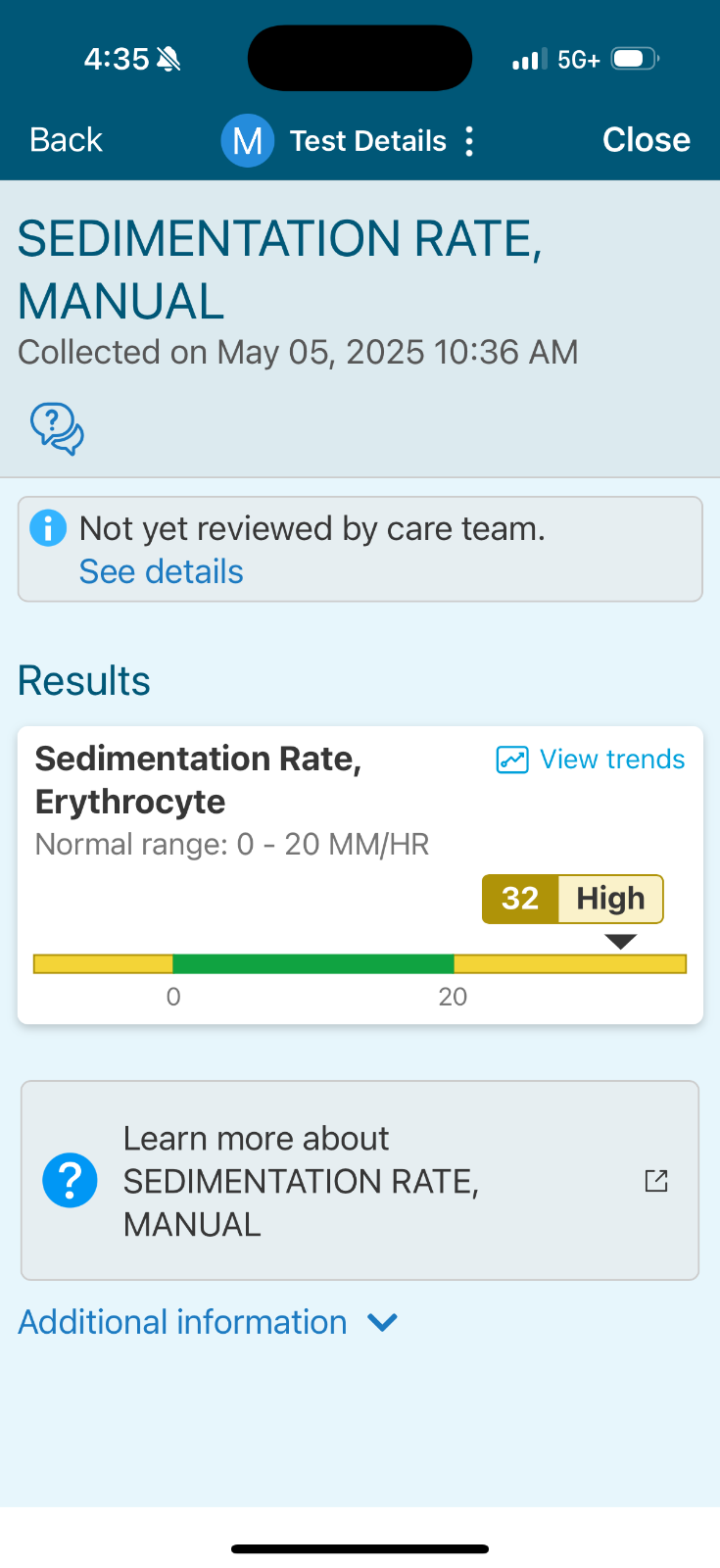Tap the silent bell icon near time
720x1568 pixels.
pyautogui.click(x=168, y=60)
